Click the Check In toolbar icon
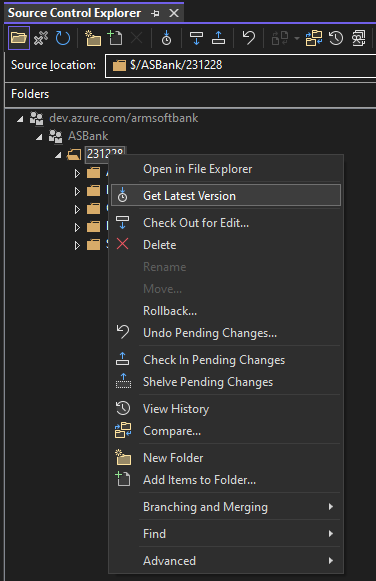 click(218, 38)
